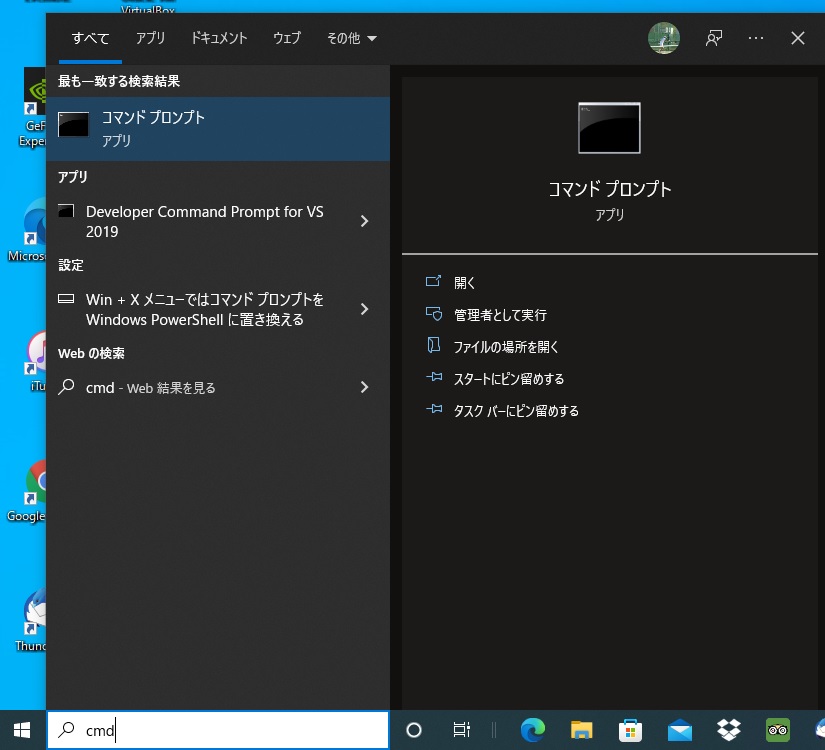Click the ファイルの場所を開く file icon

point(434,346)
